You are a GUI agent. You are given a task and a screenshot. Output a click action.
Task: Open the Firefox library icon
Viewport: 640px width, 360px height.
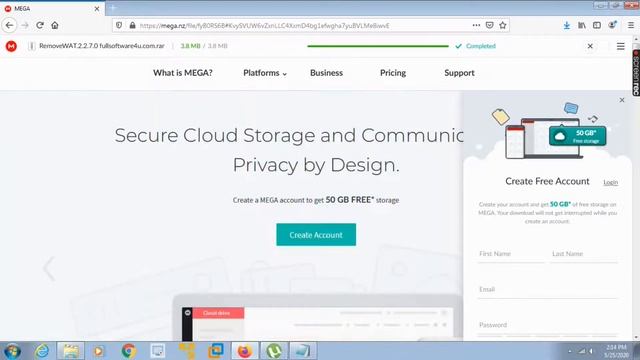[x=582, y=25]
